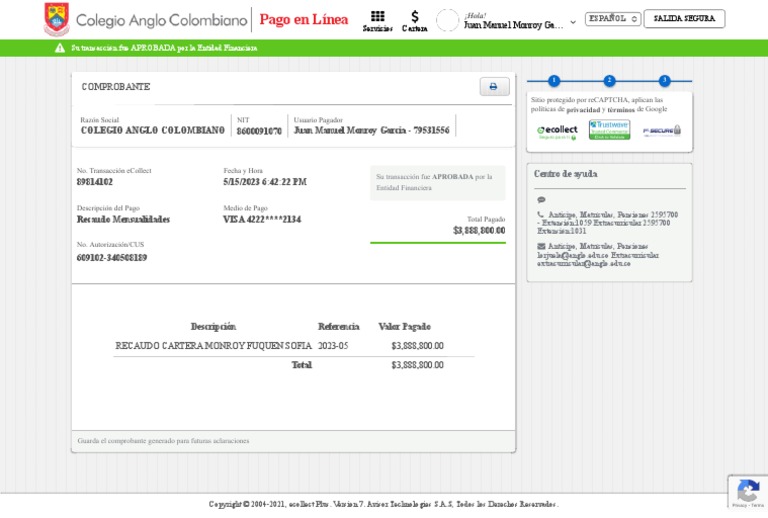
Task: Click the Pago en Línea header title
Action: [304, 20]
